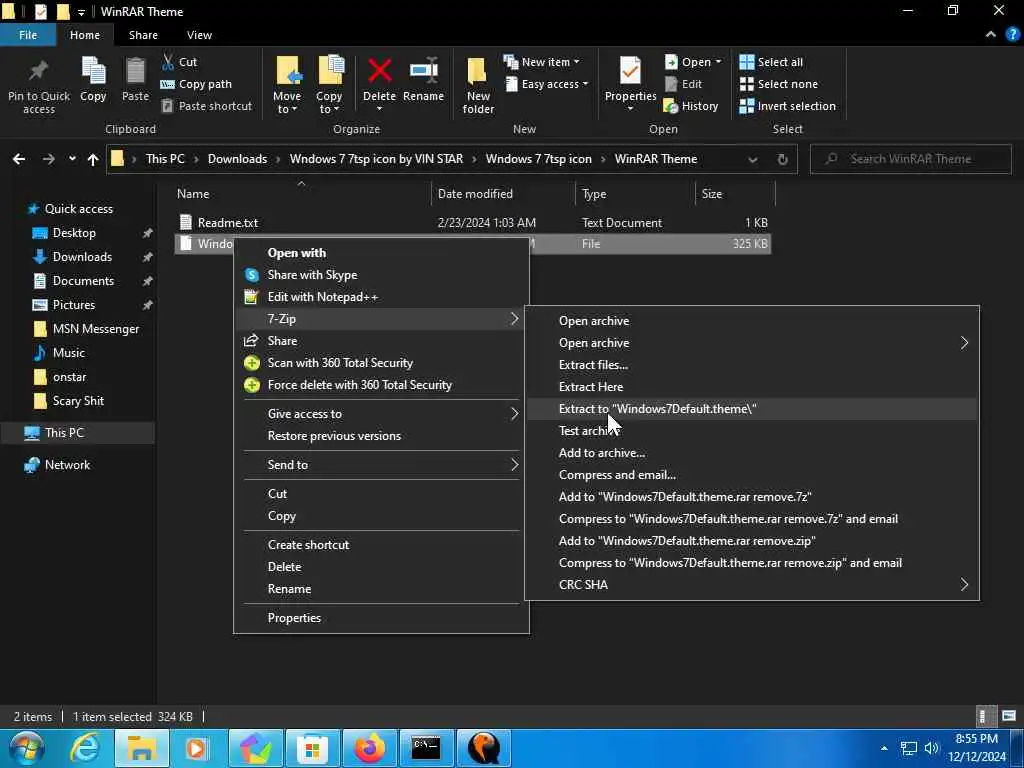Click Select all in ribbon
The width and height of the screenshot is (1024, 768).
pyautogui.click(x=771, y=62)
